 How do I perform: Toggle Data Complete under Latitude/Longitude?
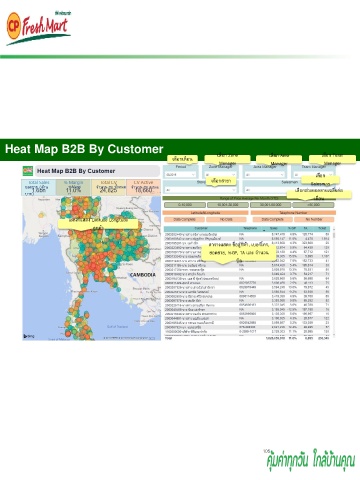tap(184, 219)
